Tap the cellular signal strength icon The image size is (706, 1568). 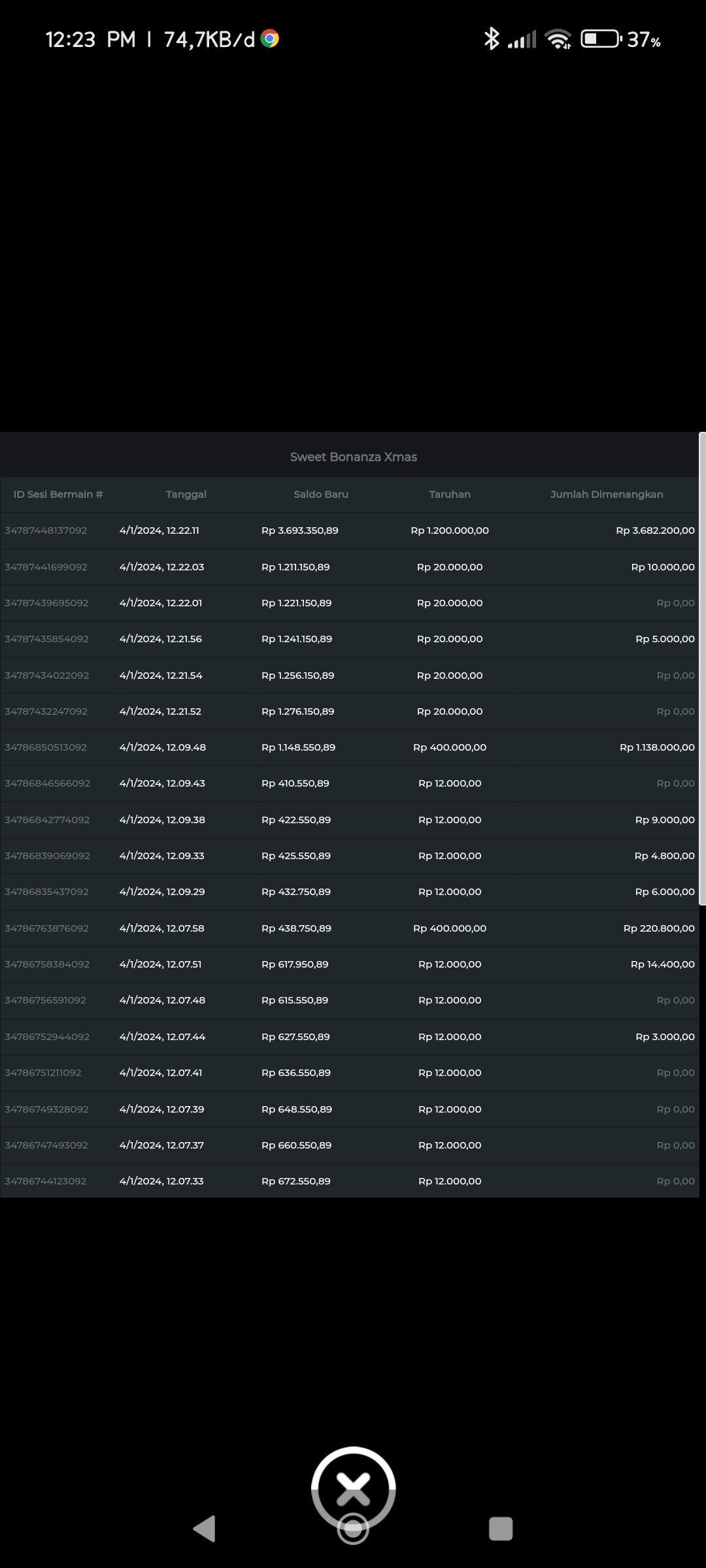522,39
